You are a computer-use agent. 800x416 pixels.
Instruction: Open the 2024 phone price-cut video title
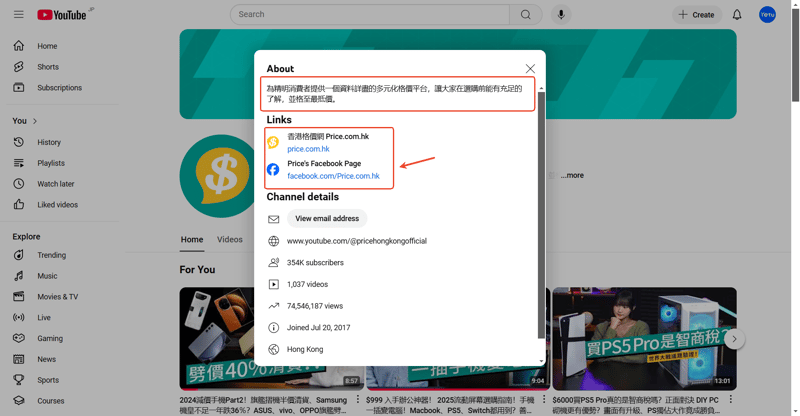(263, 405)
